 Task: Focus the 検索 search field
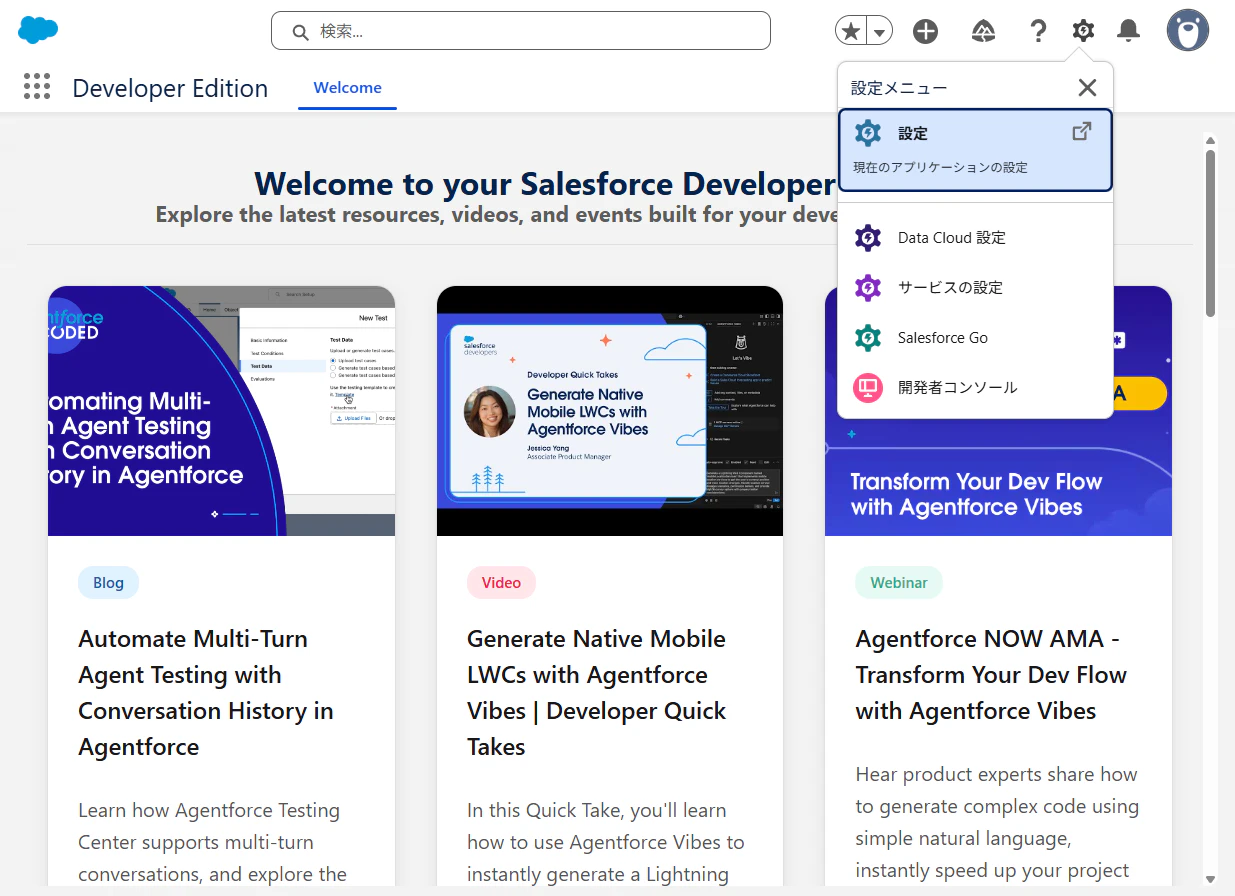(x=521, y=31)
